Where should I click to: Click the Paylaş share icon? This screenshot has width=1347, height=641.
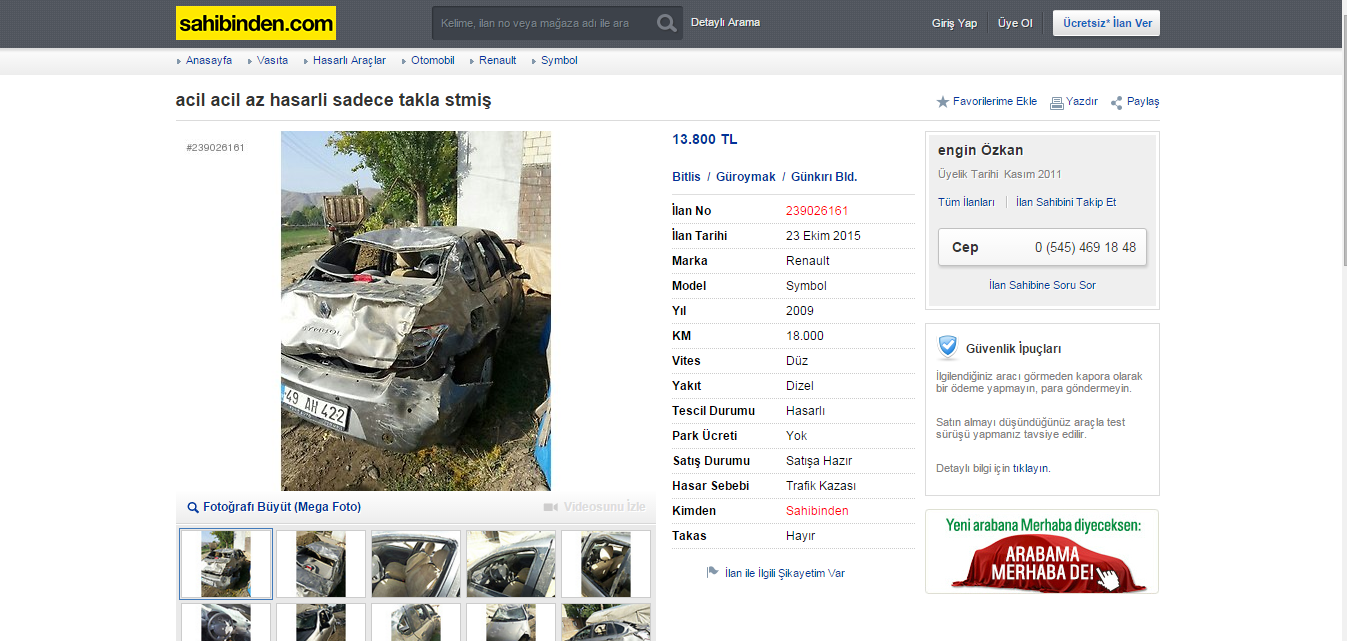1116,102
